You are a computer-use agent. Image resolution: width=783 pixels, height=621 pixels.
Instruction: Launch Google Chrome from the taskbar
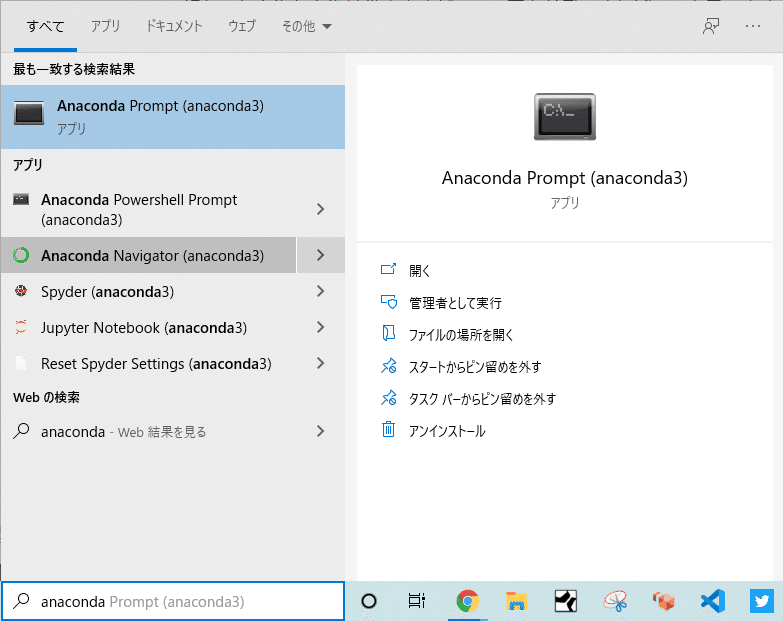coord(467,601)
